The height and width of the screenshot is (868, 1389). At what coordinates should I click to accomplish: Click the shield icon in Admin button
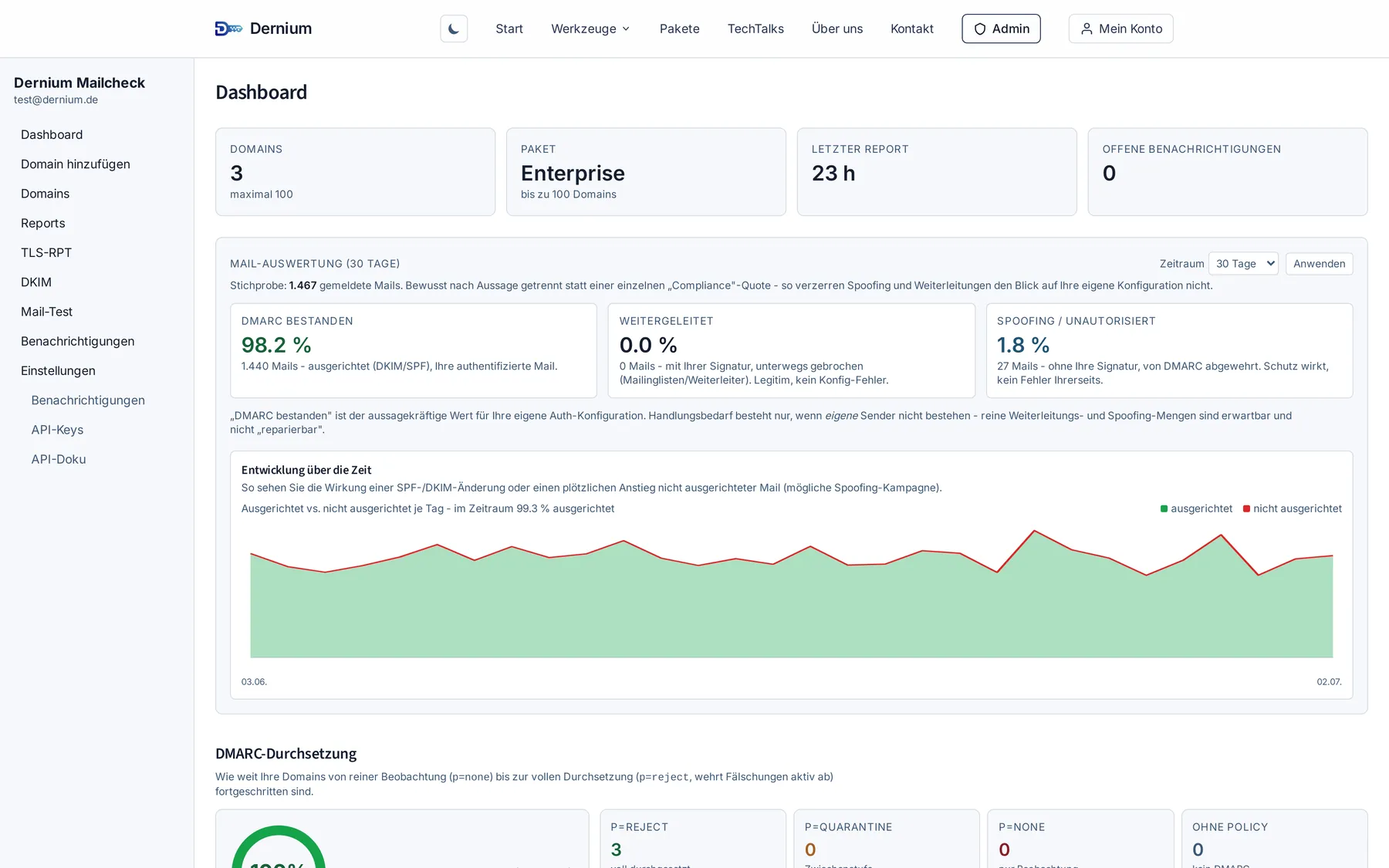tap(980, 29)
